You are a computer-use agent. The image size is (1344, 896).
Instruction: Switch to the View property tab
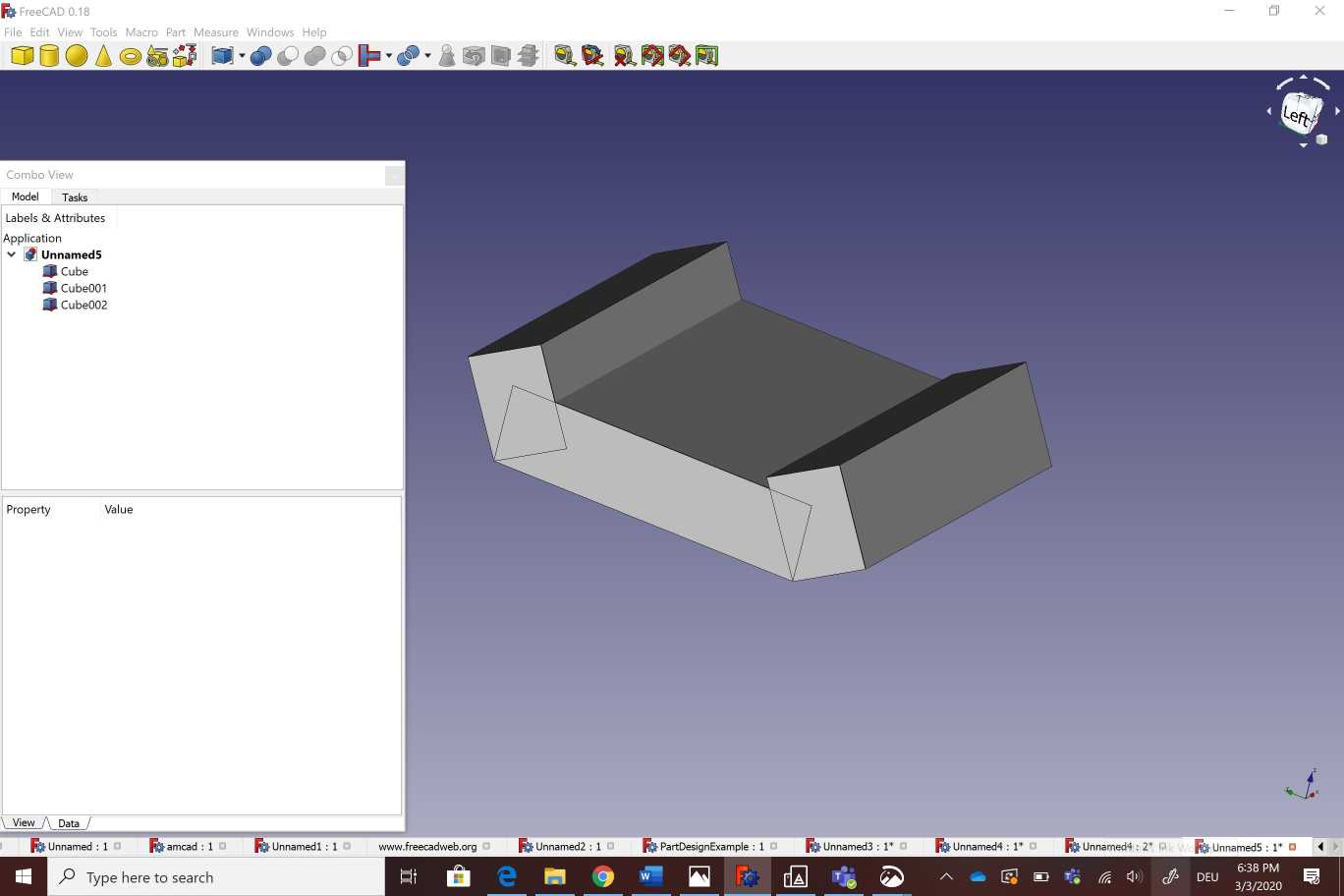click(24, 822)
